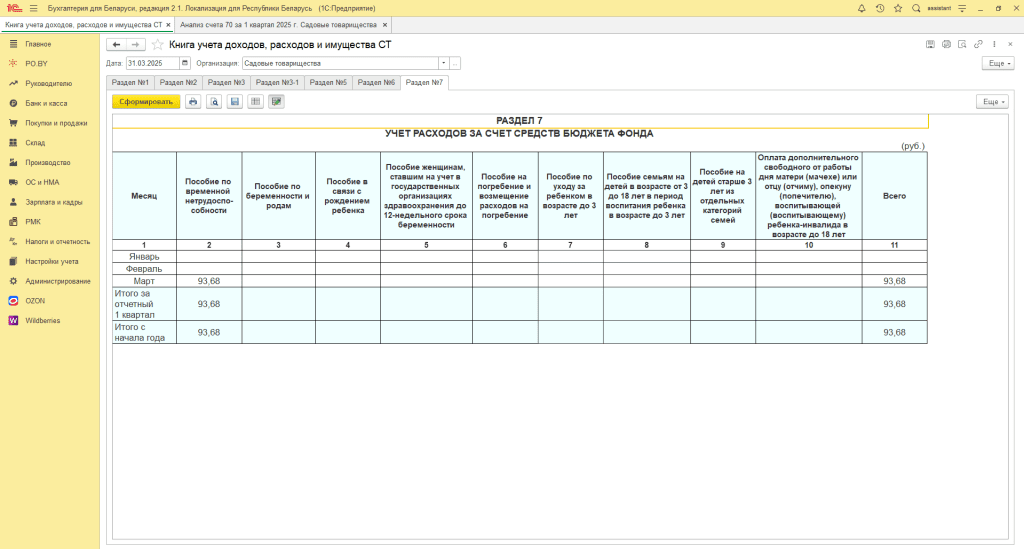Switch to Раздел №3-1 tab
Viewport: 1024px width, 549px height.
pyautogui.click(x=277, y=82)
